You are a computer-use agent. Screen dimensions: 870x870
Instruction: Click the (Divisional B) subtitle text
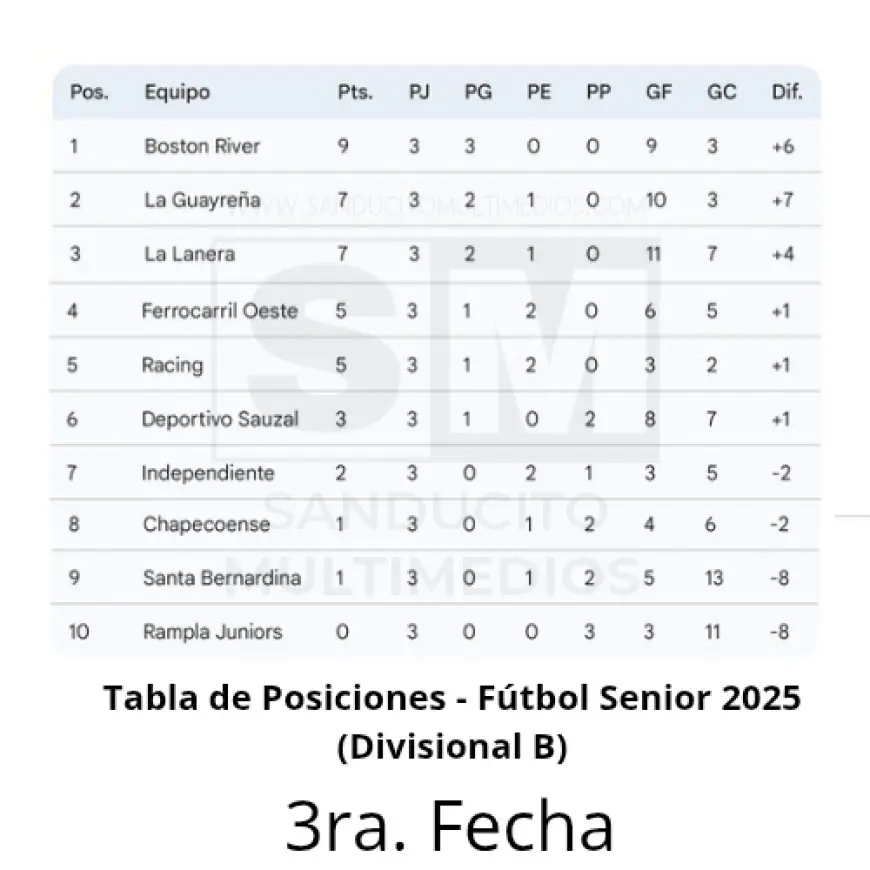pyautogui.click(x=452, y=747)
